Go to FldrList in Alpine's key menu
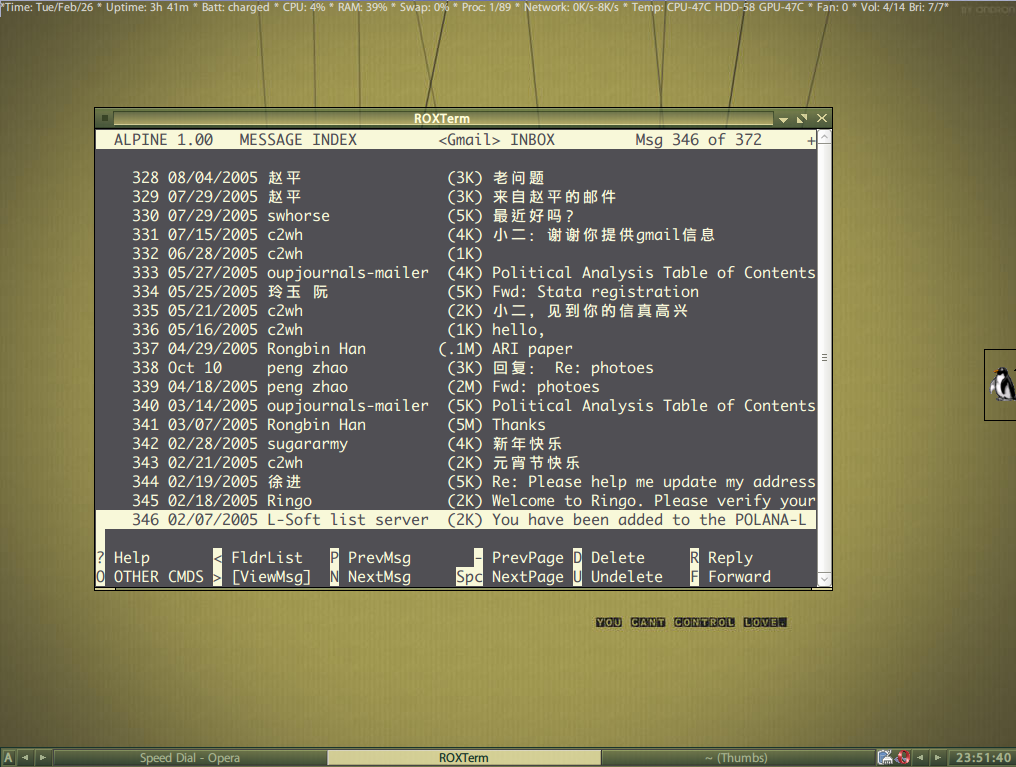This screenshot has height=767, width=1016. pos(267,558)
